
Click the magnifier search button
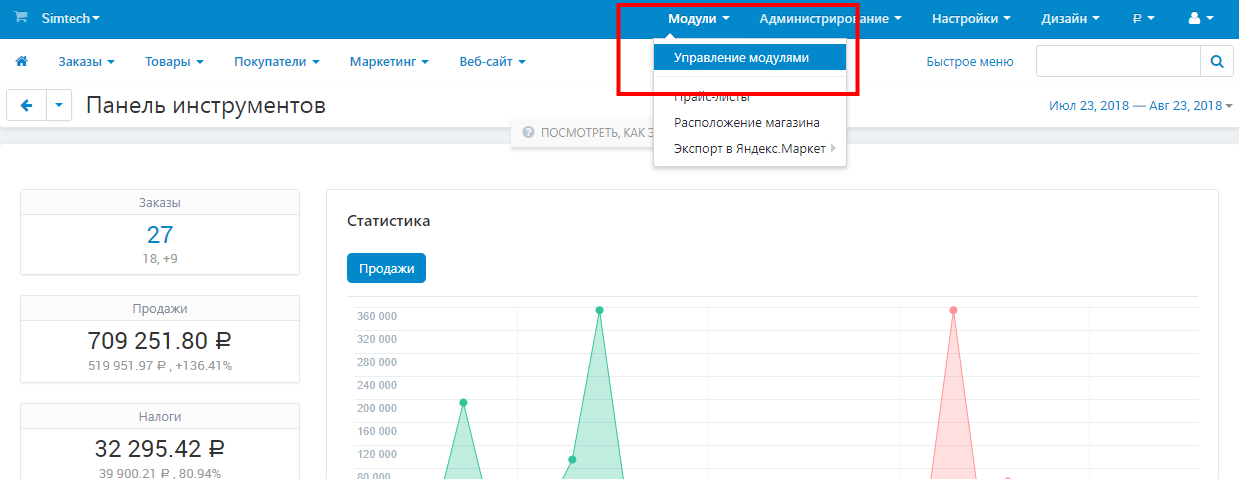(x=1217, y=61)
